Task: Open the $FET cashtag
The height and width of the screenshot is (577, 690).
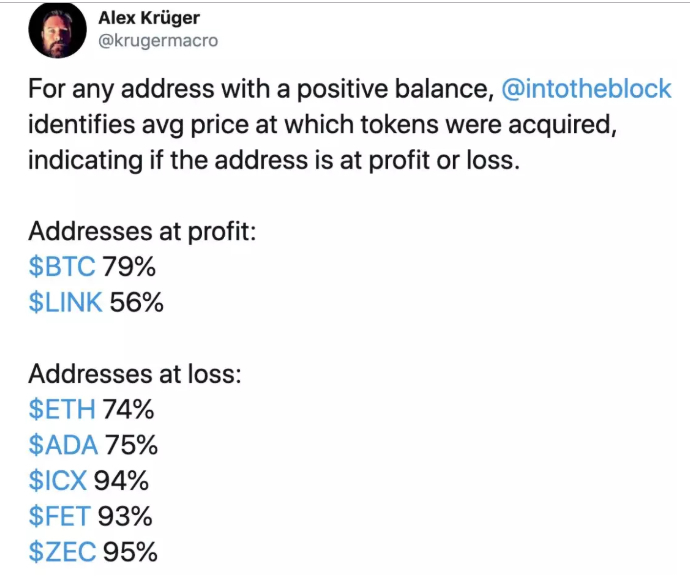Action: [x=59, y=516]
